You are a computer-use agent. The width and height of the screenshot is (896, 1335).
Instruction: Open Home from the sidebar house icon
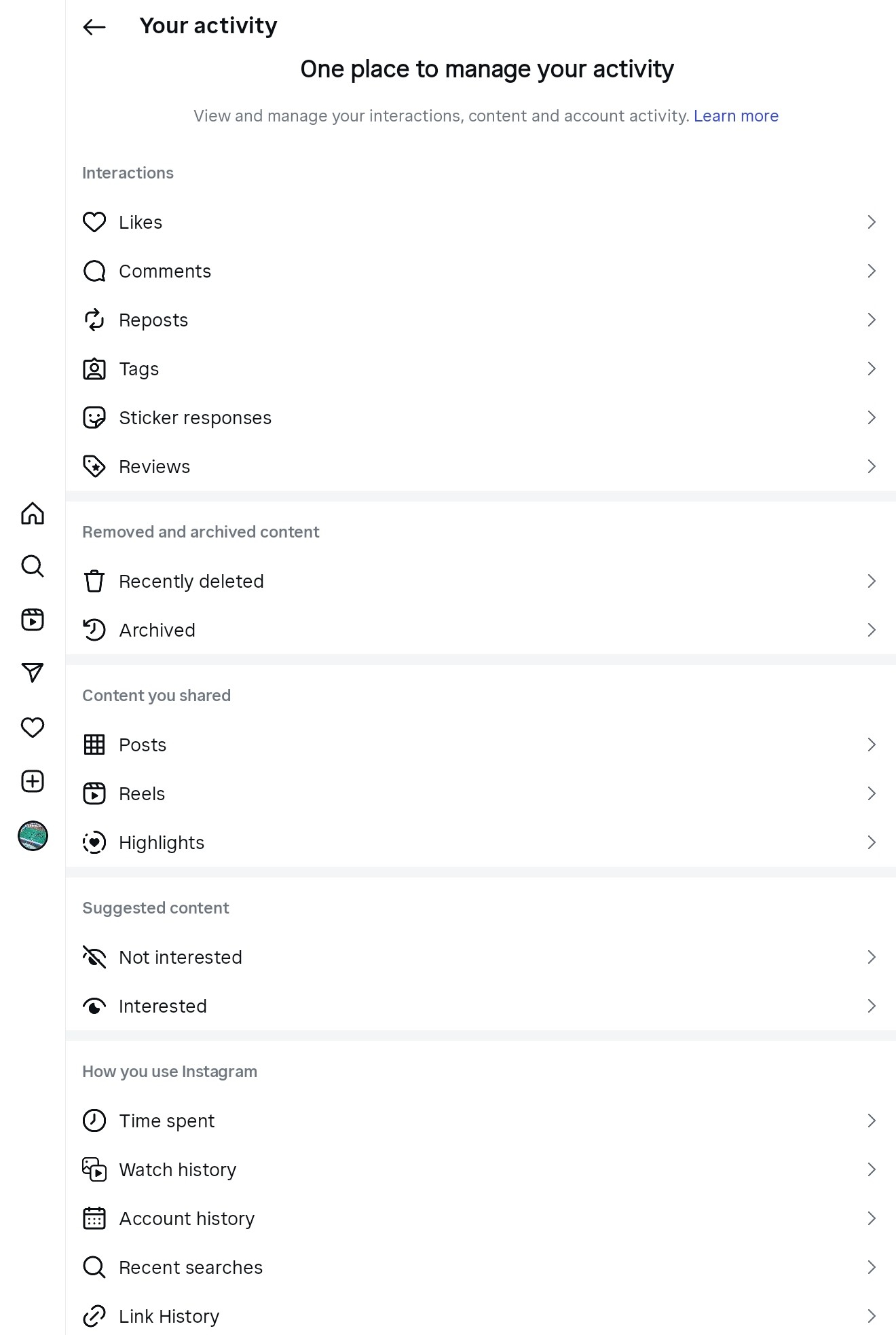pyautogui.click(x=33, y=513)
